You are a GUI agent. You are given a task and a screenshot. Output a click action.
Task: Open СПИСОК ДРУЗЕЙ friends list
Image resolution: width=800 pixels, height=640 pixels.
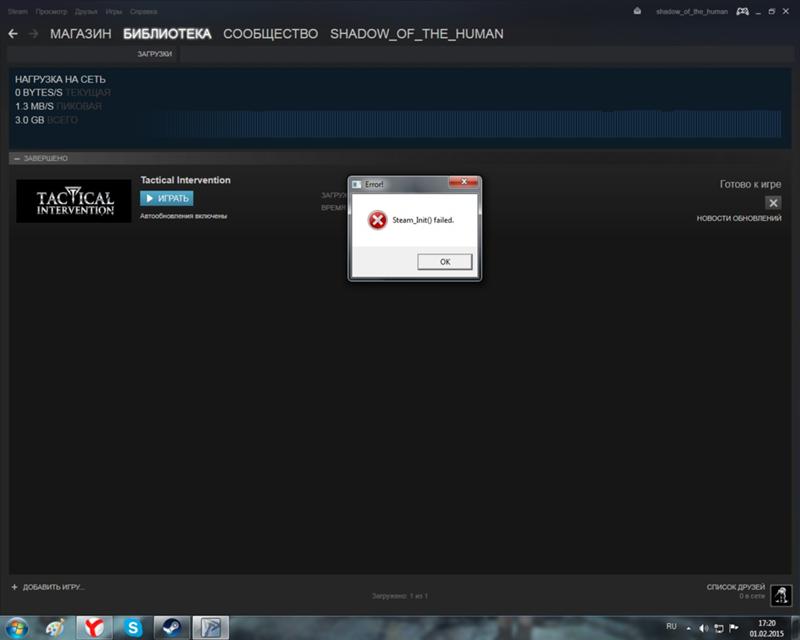click(736, 587)
